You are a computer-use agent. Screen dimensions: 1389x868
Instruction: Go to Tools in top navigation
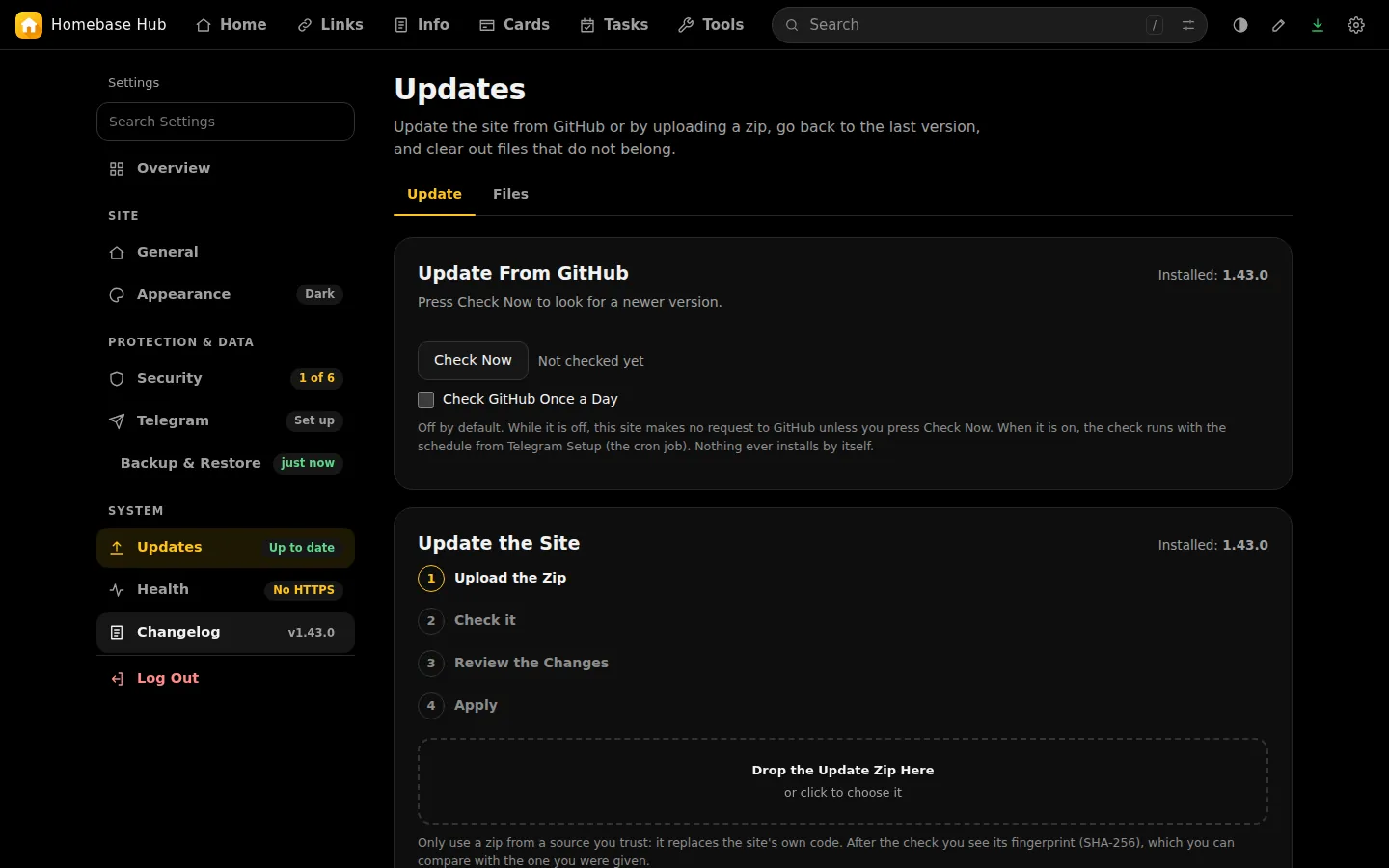[711, 25]
